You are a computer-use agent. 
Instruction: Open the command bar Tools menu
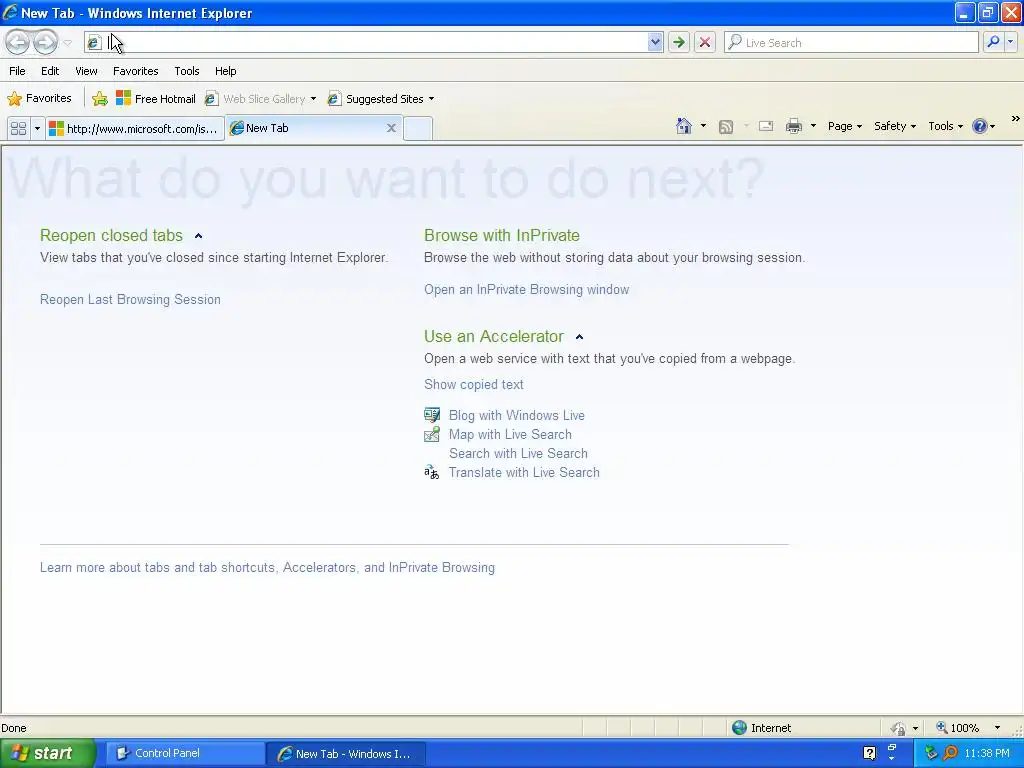coord(946,126)
